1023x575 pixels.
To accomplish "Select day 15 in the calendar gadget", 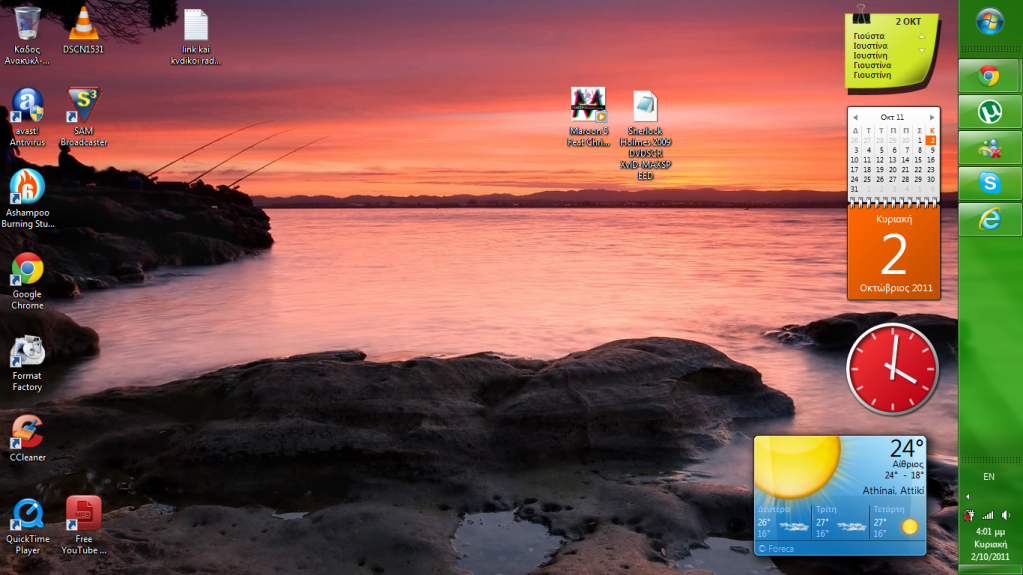I will click(918, 160).
